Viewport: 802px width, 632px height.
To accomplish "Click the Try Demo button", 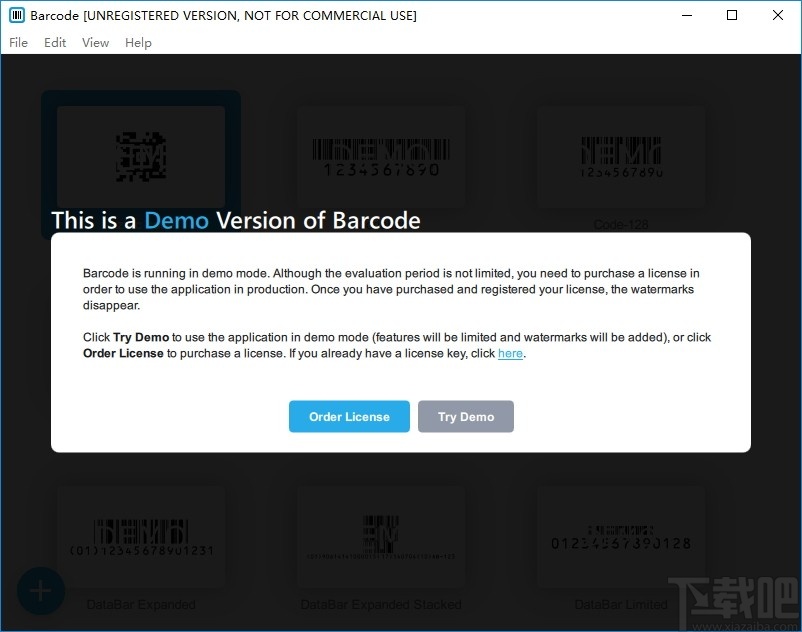I will [x=466, y=416].
